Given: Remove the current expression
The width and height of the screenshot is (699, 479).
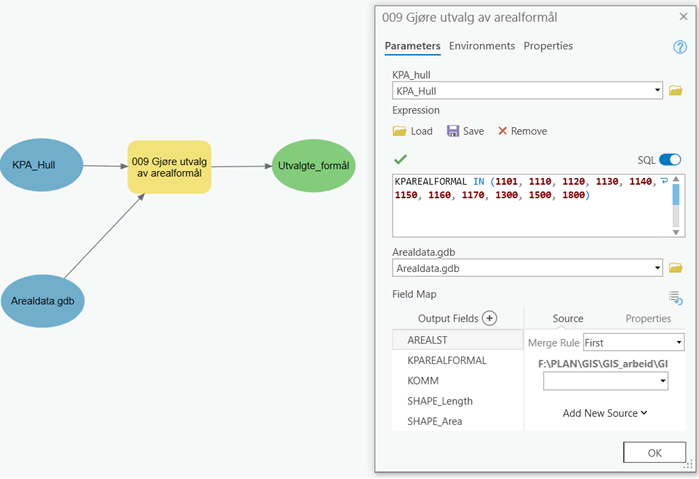Looking at the screenshot, I should (522, 131).
